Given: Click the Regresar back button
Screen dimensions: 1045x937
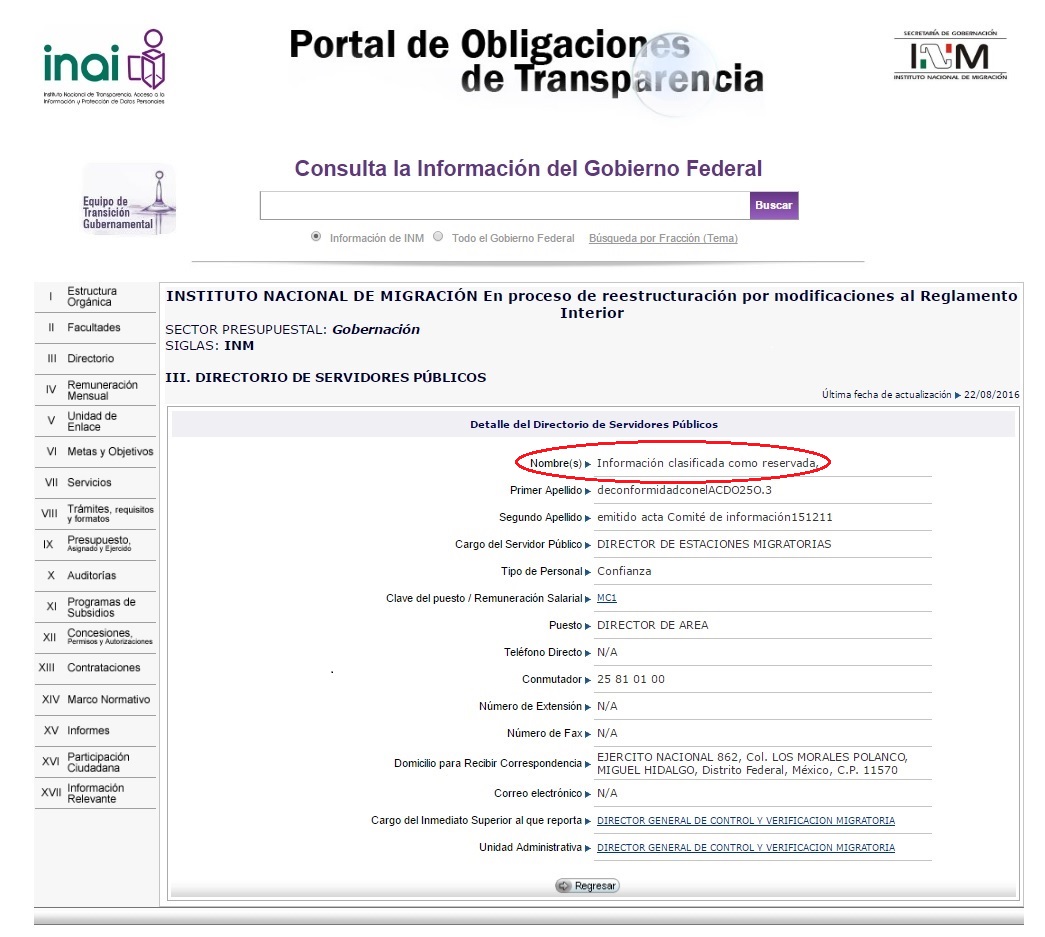Looking at the screenshot, I should [x=587, y=886].
